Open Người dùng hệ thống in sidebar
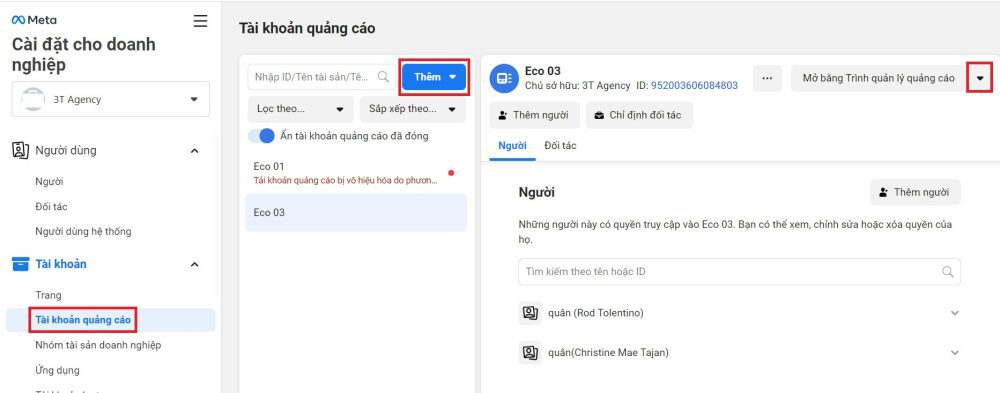Image resolution: width=1000 pixels, height=393 pixels. coord(84,232)
